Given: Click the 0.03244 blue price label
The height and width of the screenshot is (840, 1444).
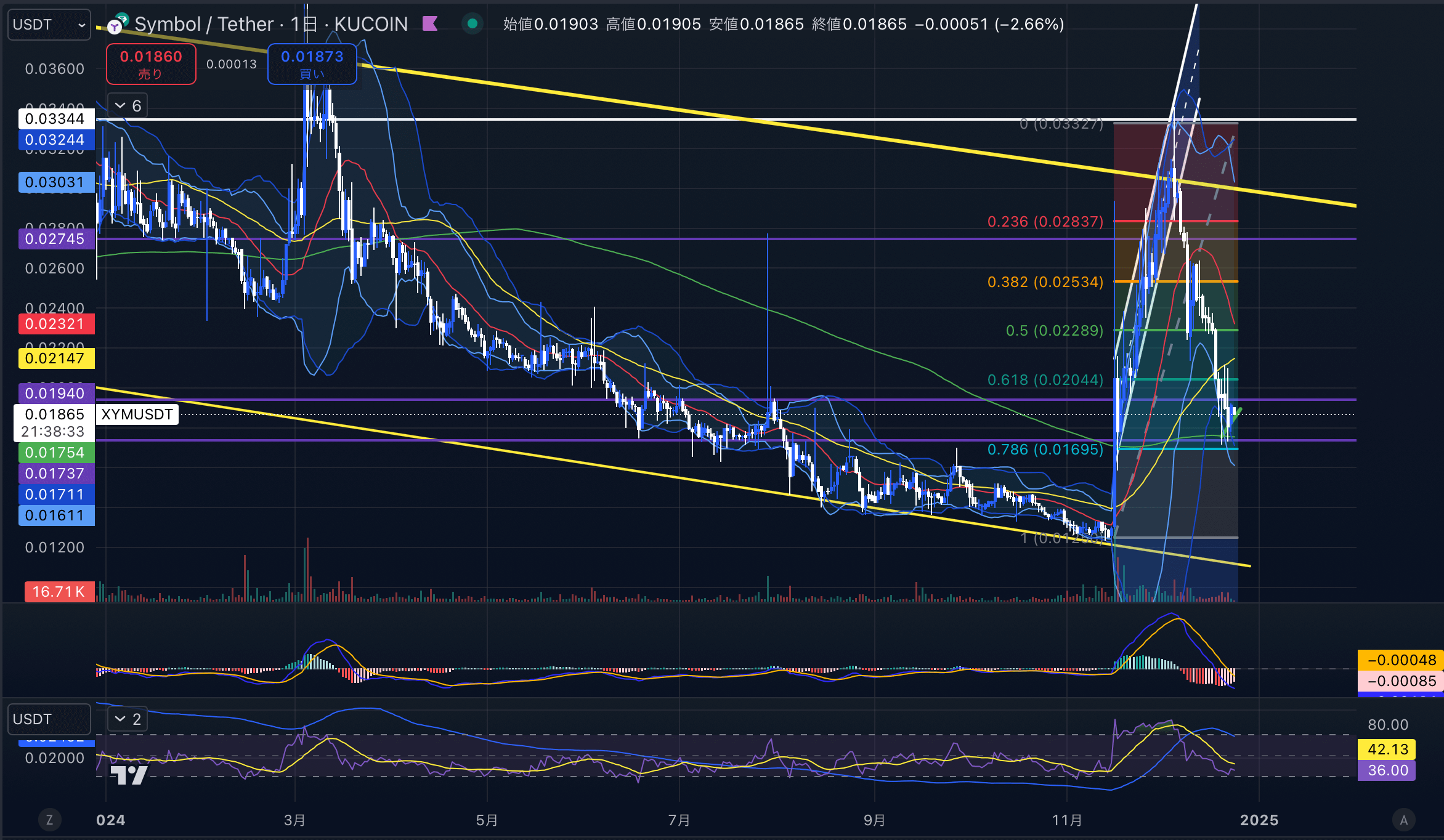Looking at the screenshot, I should 56,140.
